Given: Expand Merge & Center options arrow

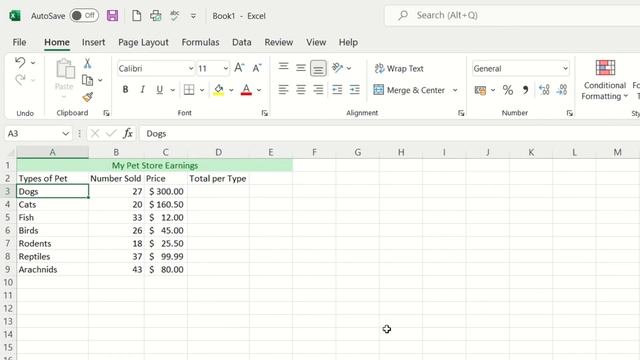Looking at the screenshot, I should click(455, 90).
